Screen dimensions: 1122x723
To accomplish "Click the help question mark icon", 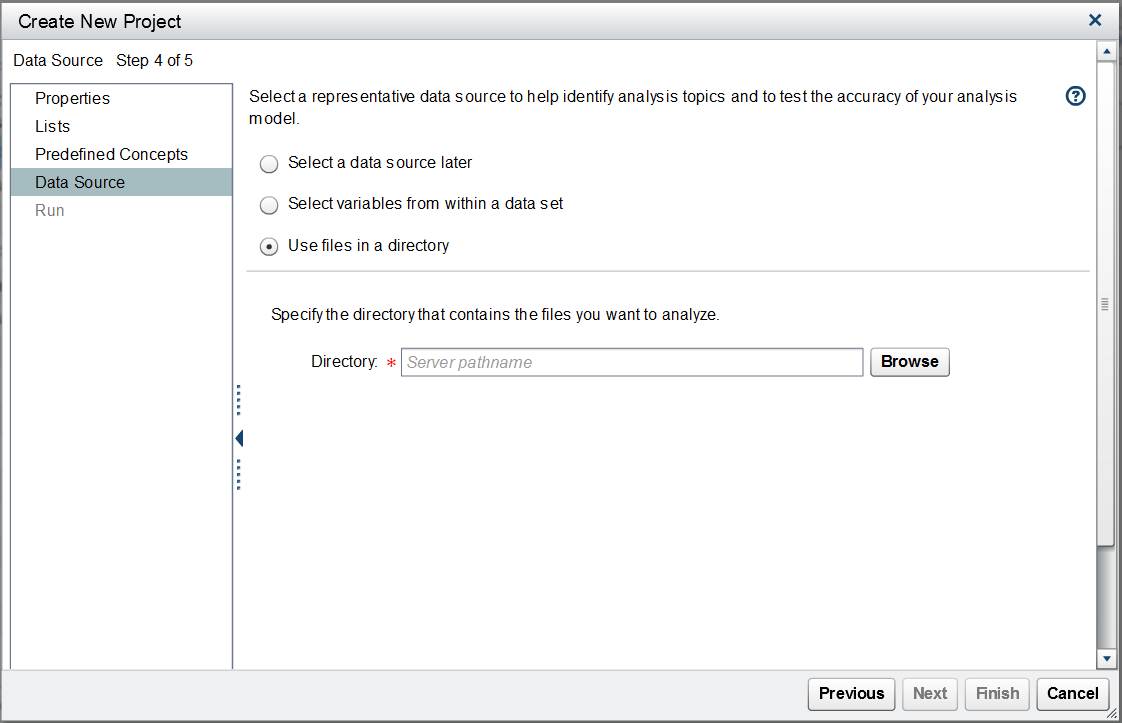I will point(1076,96).
